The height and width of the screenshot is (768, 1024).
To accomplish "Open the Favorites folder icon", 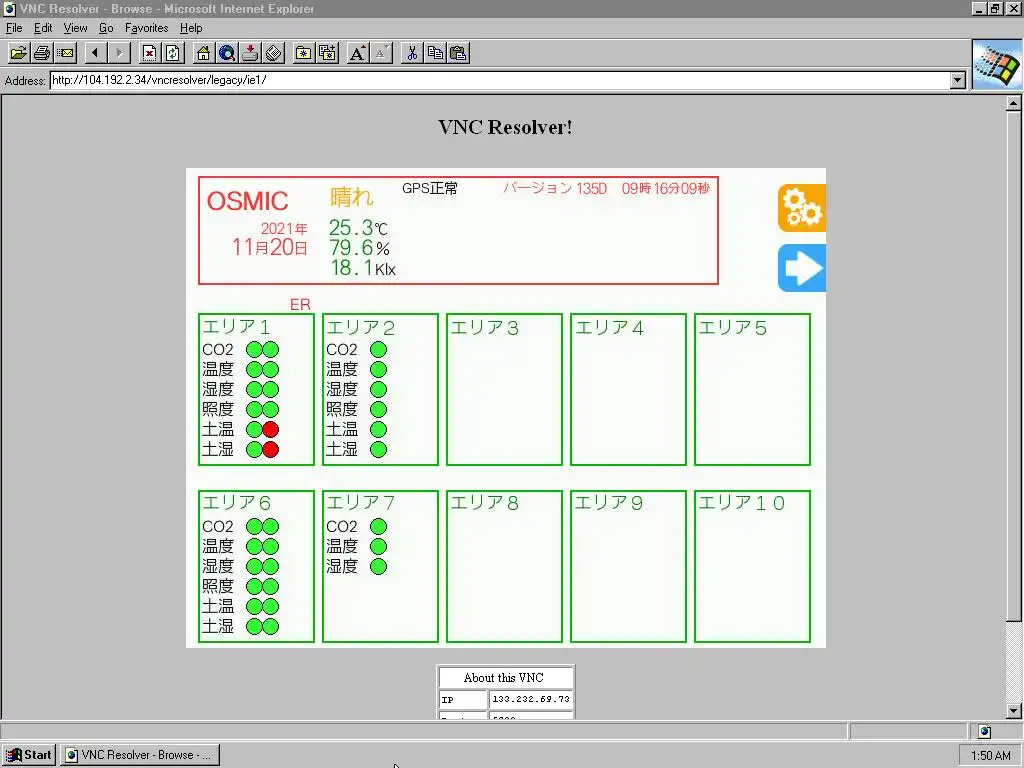I will tap(304, 53).
